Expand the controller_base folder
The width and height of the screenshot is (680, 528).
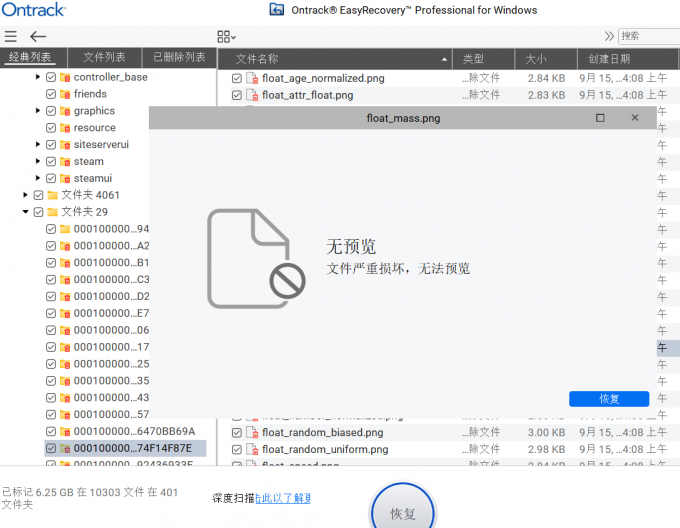pos(38,77)
